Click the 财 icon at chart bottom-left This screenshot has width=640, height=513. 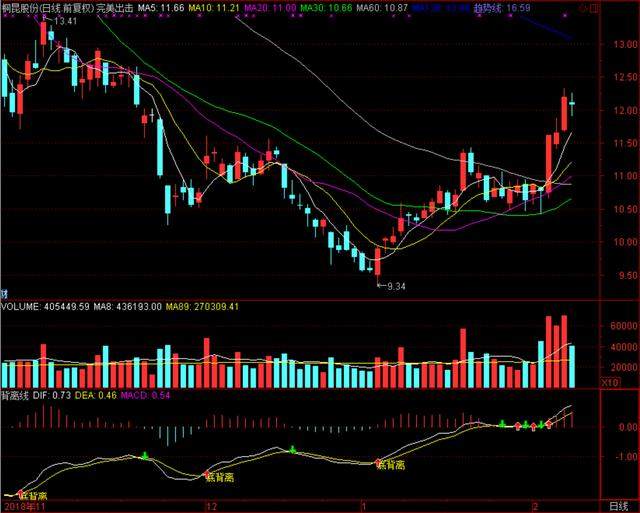coord(5,293)
